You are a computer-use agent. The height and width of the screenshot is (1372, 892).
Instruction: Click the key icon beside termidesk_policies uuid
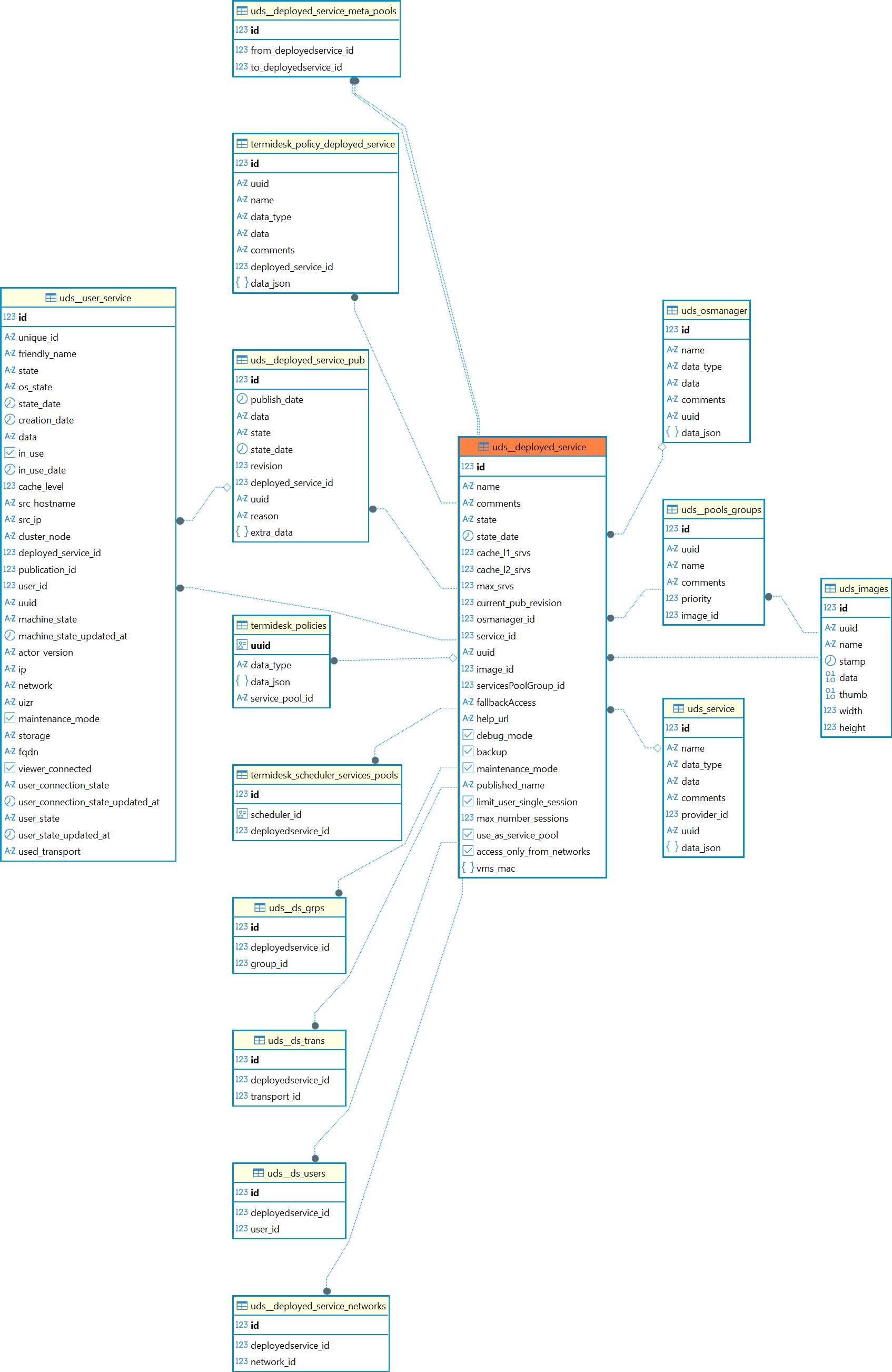click(242, 645)
